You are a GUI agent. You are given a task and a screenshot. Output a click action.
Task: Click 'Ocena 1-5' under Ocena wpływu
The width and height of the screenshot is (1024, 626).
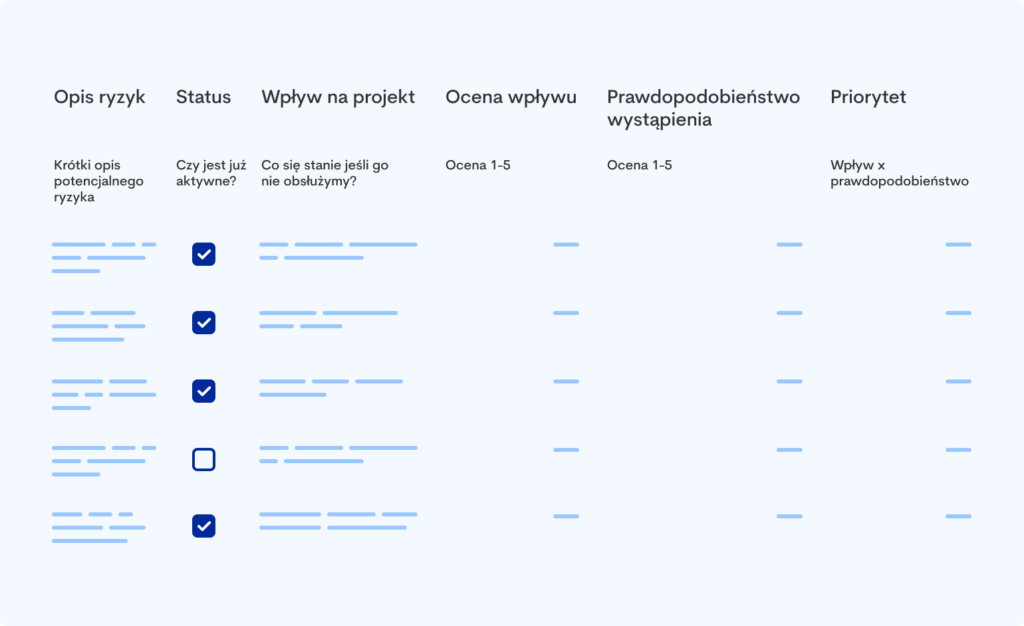(x=478, y=165)
